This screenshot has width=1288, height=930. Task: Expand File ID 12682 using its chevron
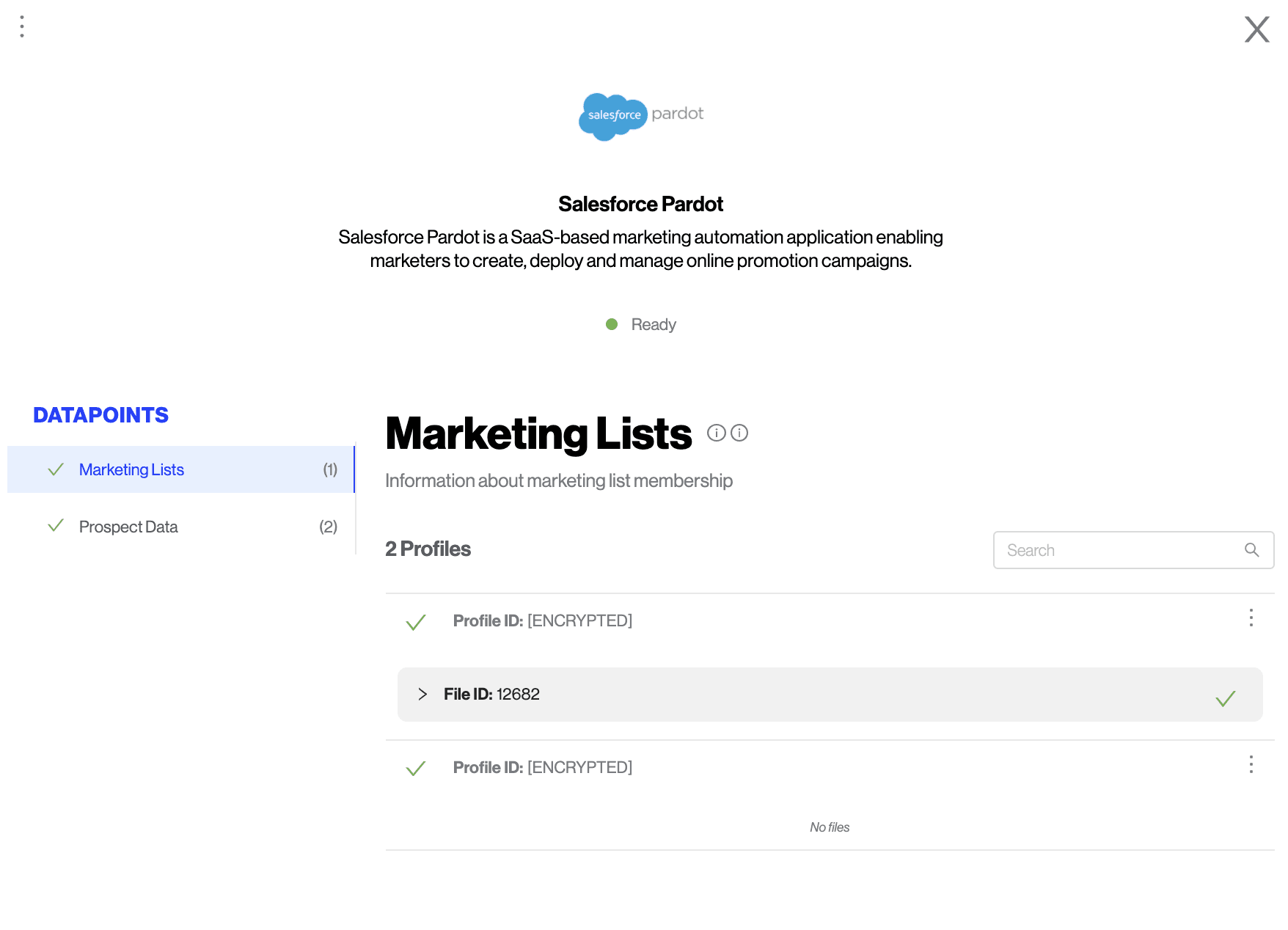point(422,694)
